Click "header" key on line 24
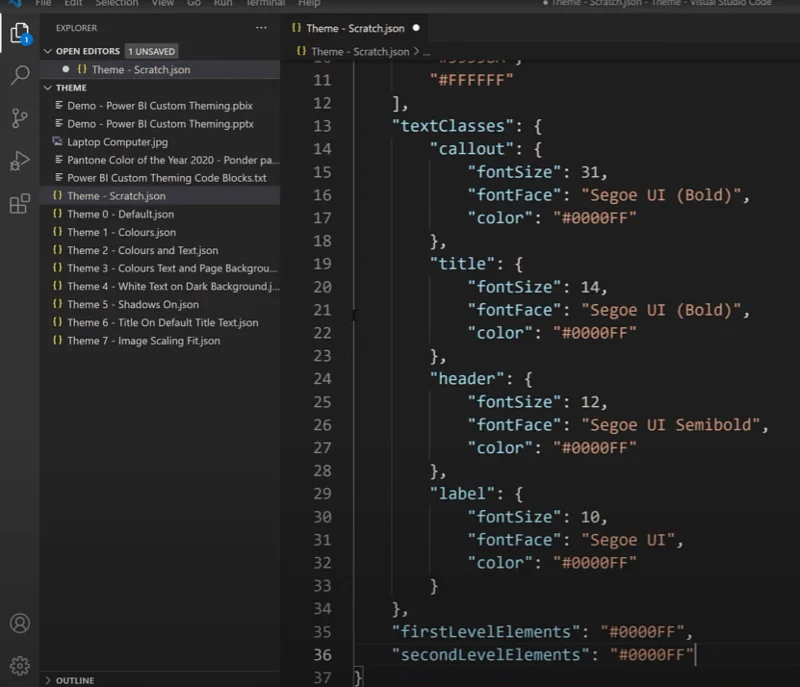Screen dimensions: 800x687 tap(467, 379)
